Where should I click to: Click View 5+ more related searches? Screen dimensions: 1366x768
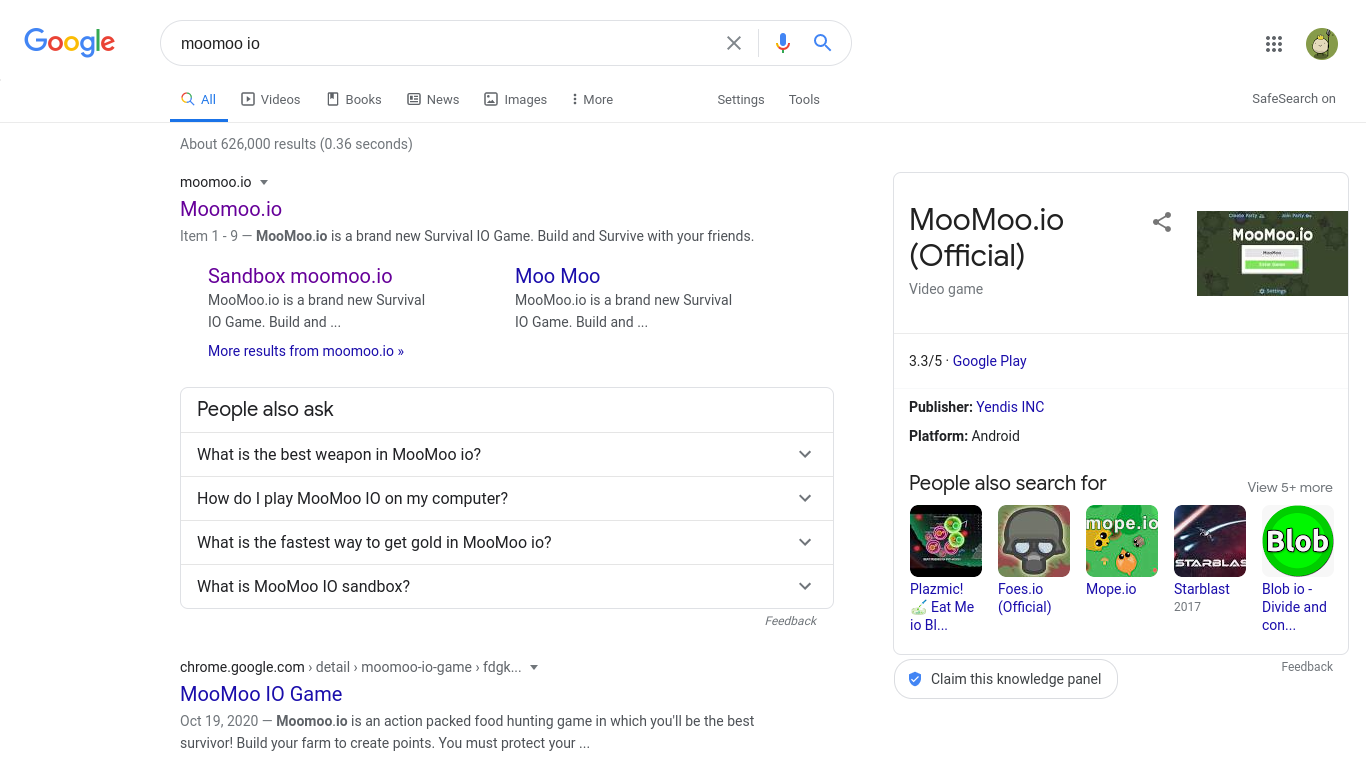pos(1290,487)
